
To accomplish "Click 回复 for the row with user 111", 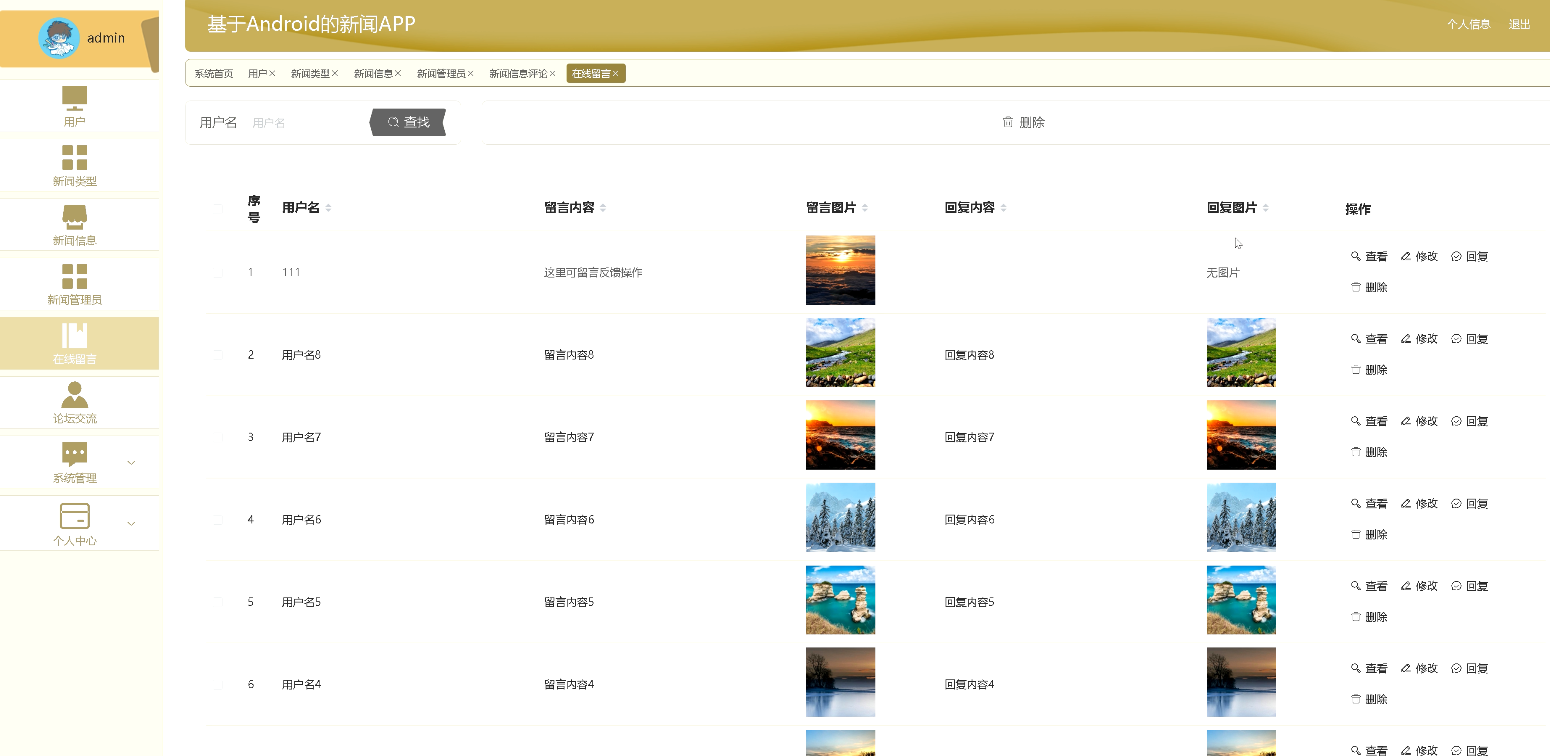I will point(1469,256).
